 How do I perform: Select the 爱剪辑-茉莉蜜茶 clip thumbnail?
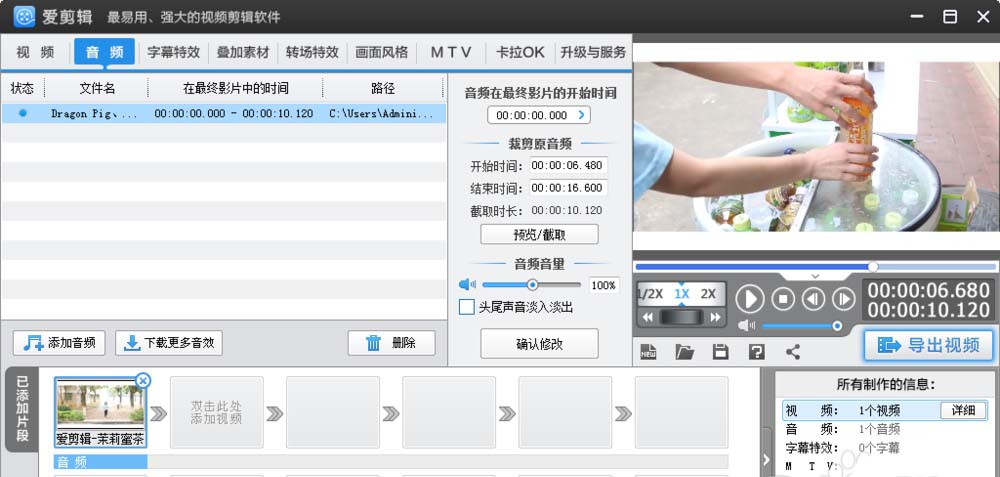[100, 412]
